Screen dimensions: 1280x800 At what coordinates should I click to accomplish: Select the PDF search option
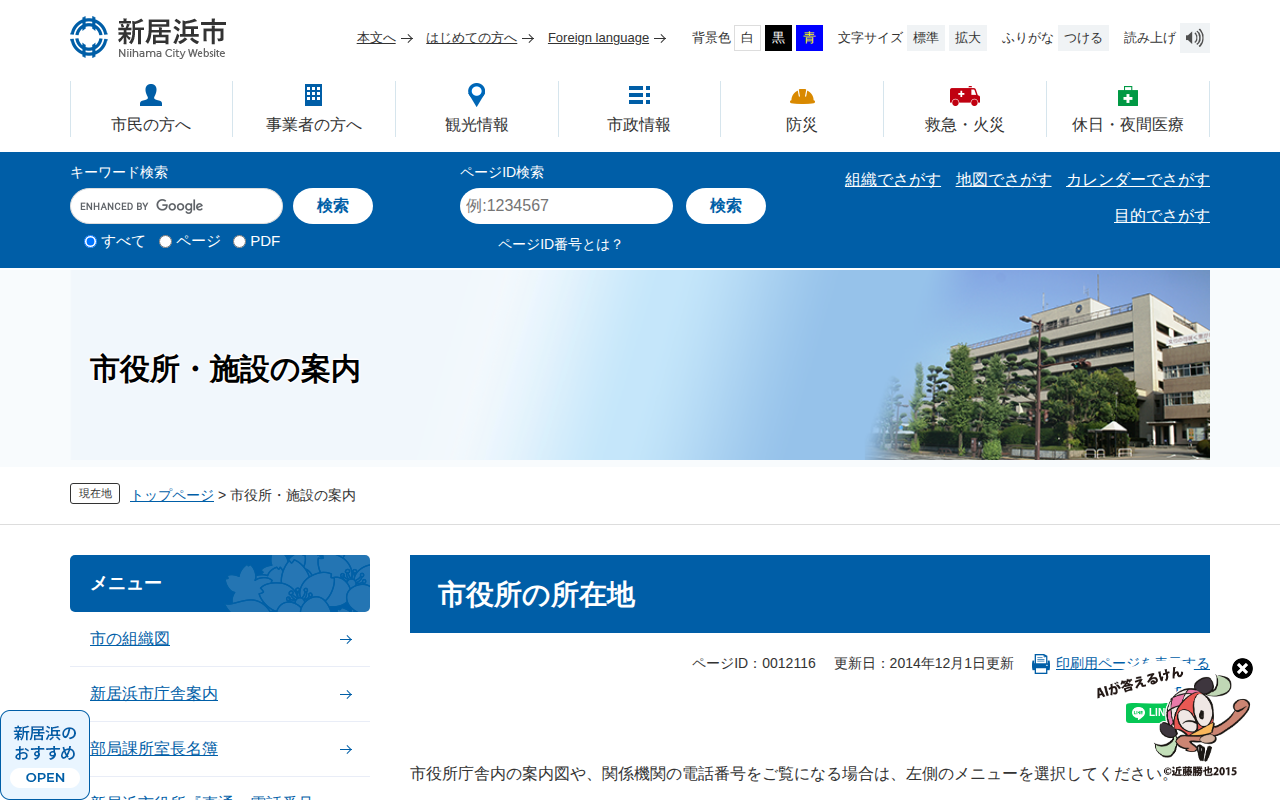238,241
